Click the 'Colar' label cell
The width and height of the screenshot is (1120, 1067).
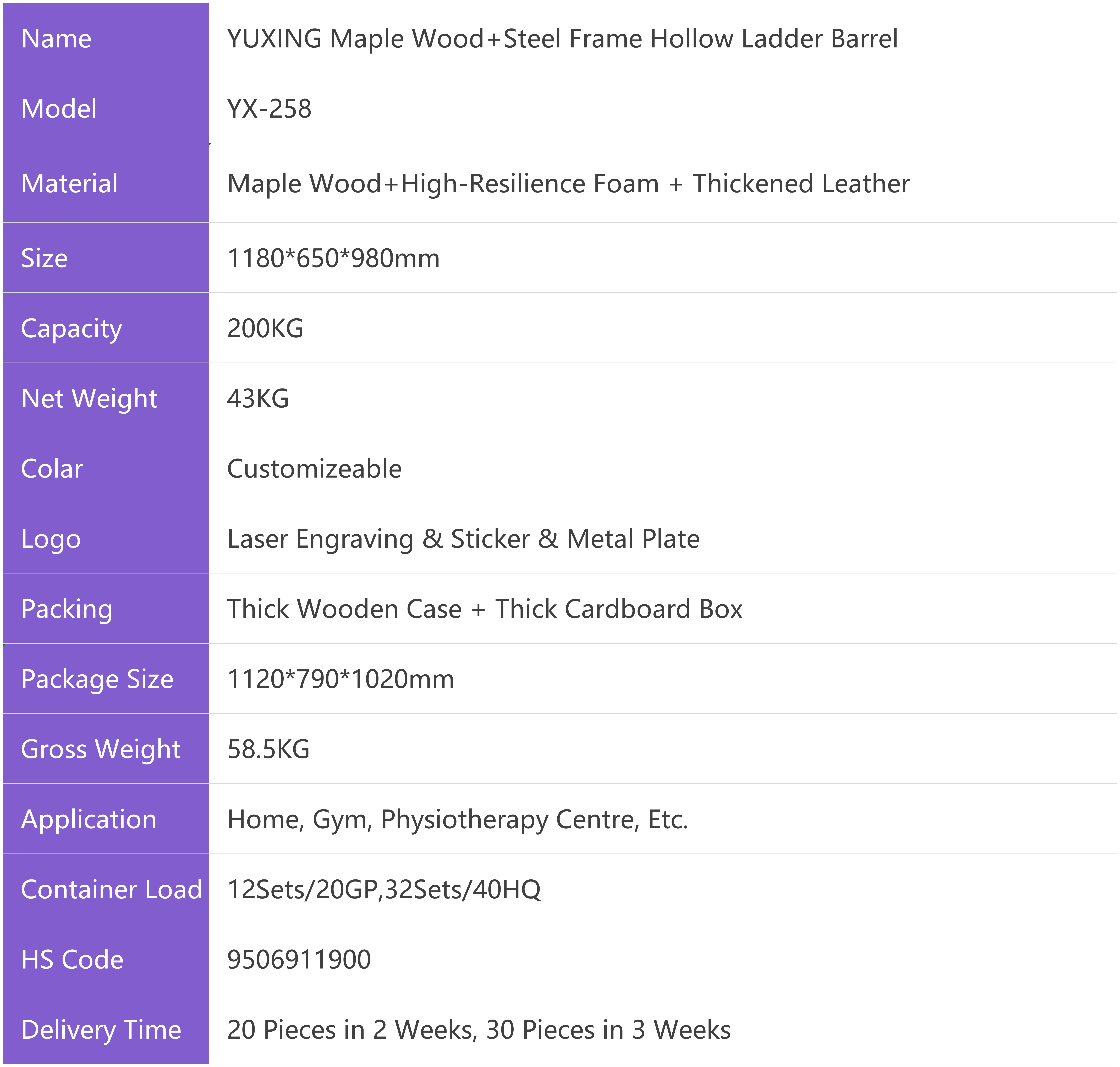[x=106, y=468]
